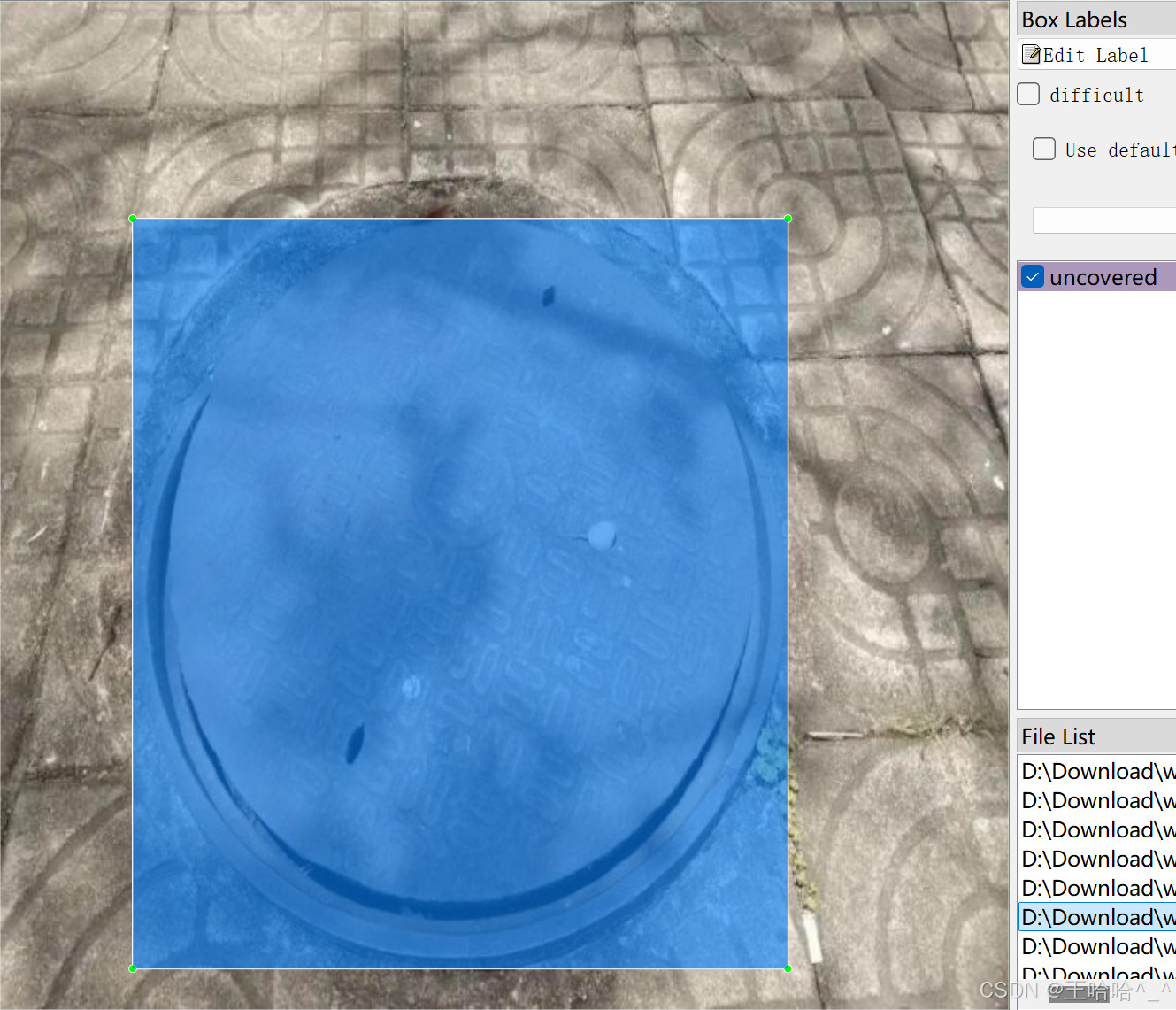The height and width of the screenshot is (1010, 1176).
Task: Focus the default label text field
Action: [1104, 220]
